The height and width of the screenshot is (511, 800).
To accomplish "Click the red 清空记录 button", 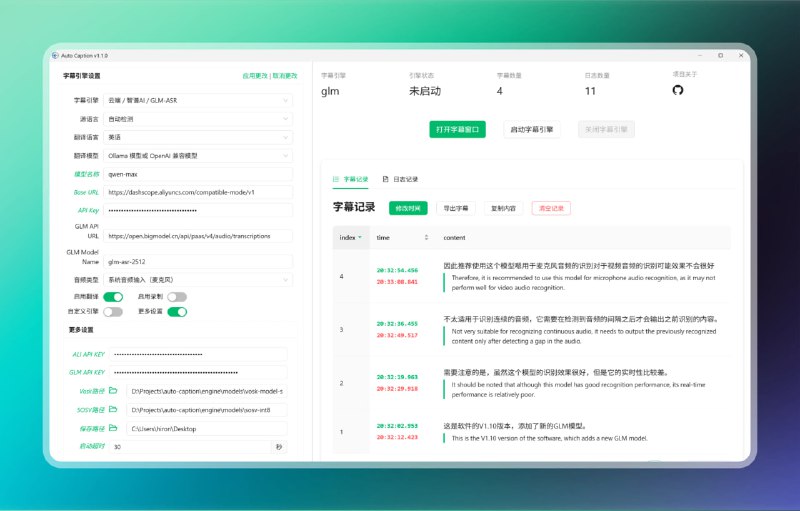I will [x=551, y=208].
